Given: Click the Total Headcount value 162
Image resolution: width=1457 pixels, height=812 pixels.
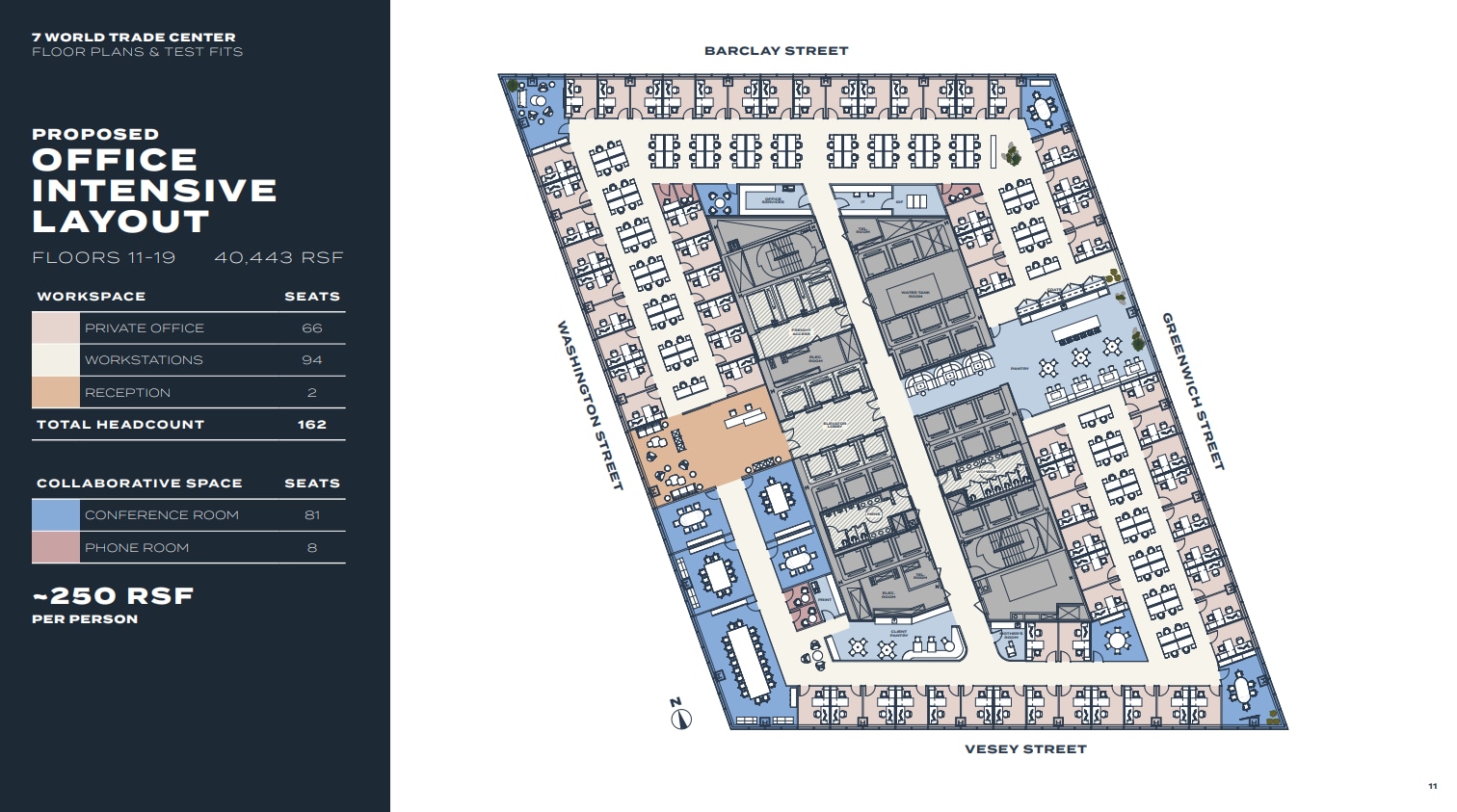Looking at the screenshot, I should [311, 425].
